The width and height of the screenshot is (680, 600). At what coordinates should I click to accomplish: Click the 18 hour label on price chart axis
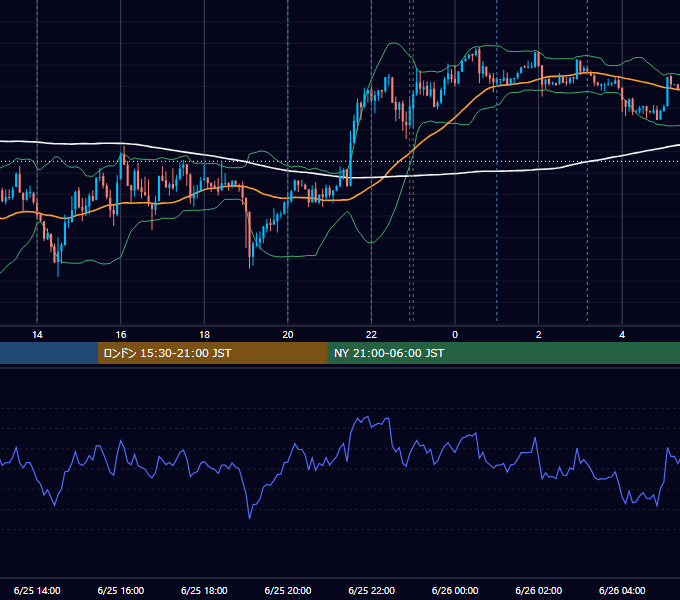(204, 335)
